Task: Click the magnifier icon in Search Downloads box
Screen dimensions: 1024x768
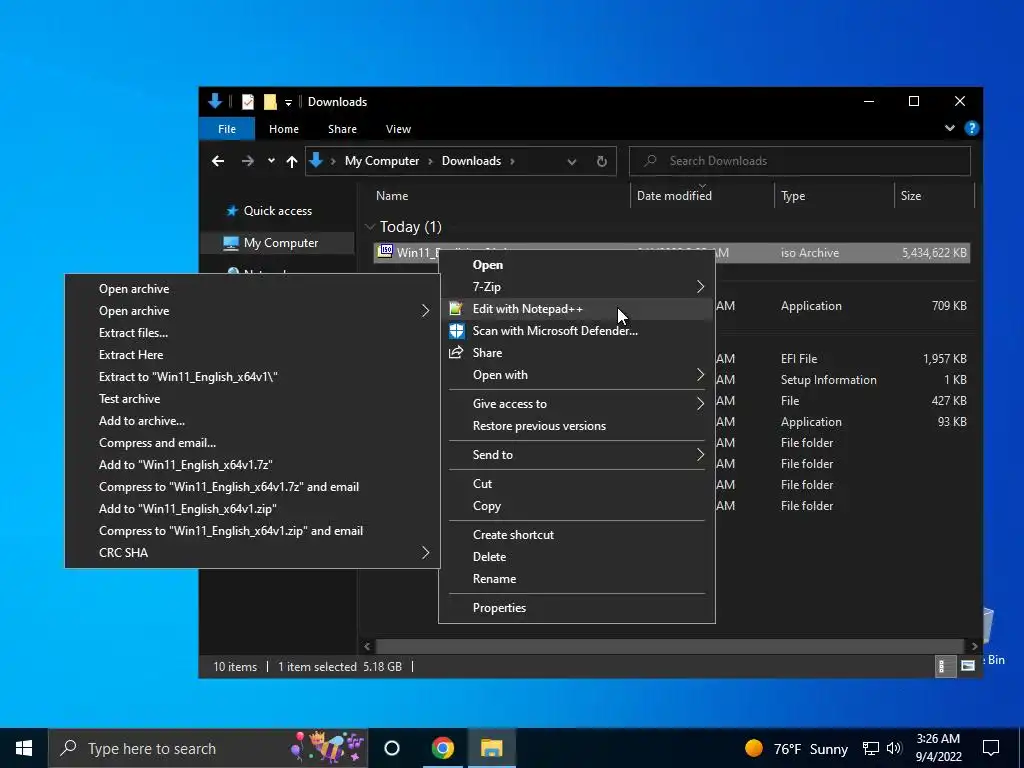Action: (650, 161)
